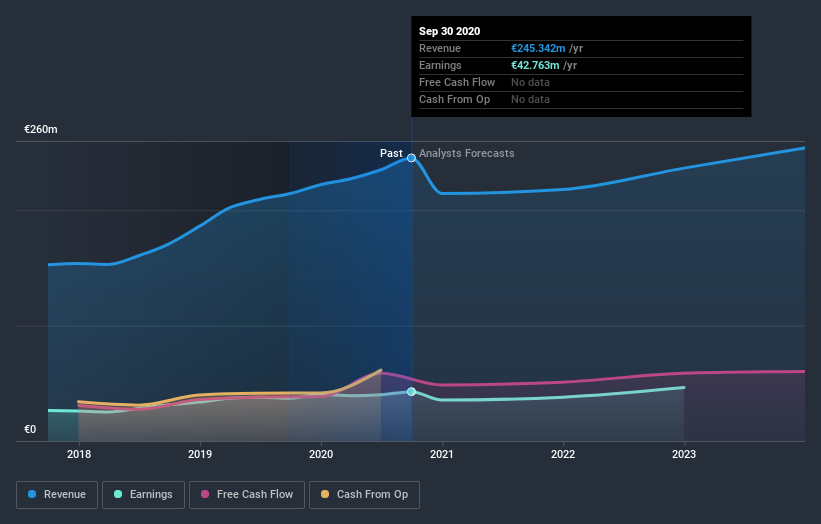Screen dimensions: 821x524
Task: Click the 2021 x-axis label
Action: click(x=442, y=454)
